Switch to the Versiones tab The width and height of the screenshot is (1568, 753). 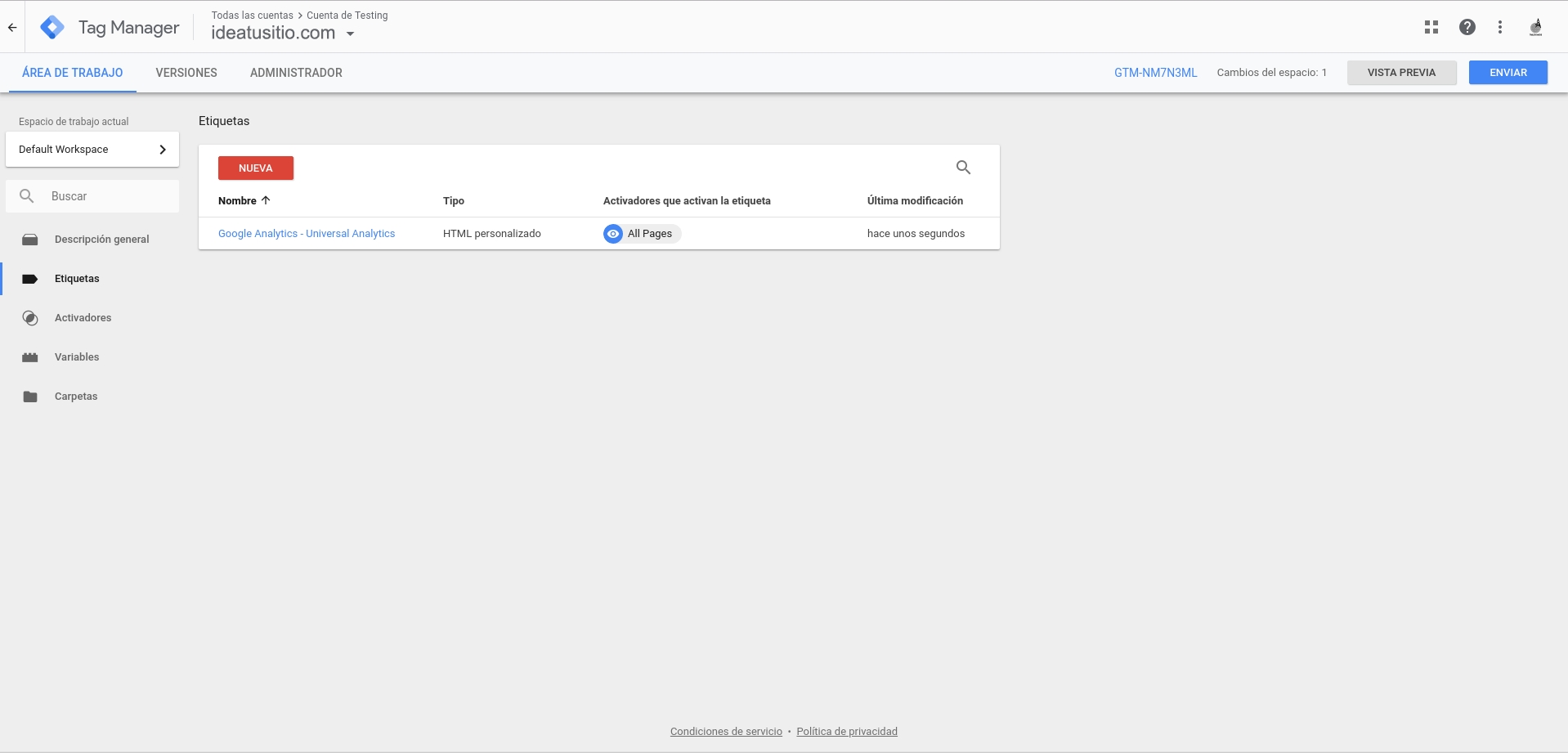click(186, 73)
